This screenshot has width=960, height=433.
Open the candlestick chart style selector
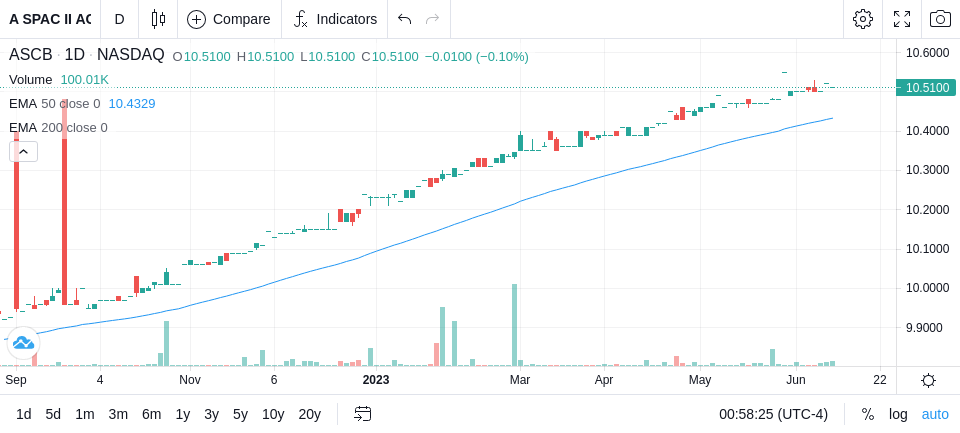[158, 19]
